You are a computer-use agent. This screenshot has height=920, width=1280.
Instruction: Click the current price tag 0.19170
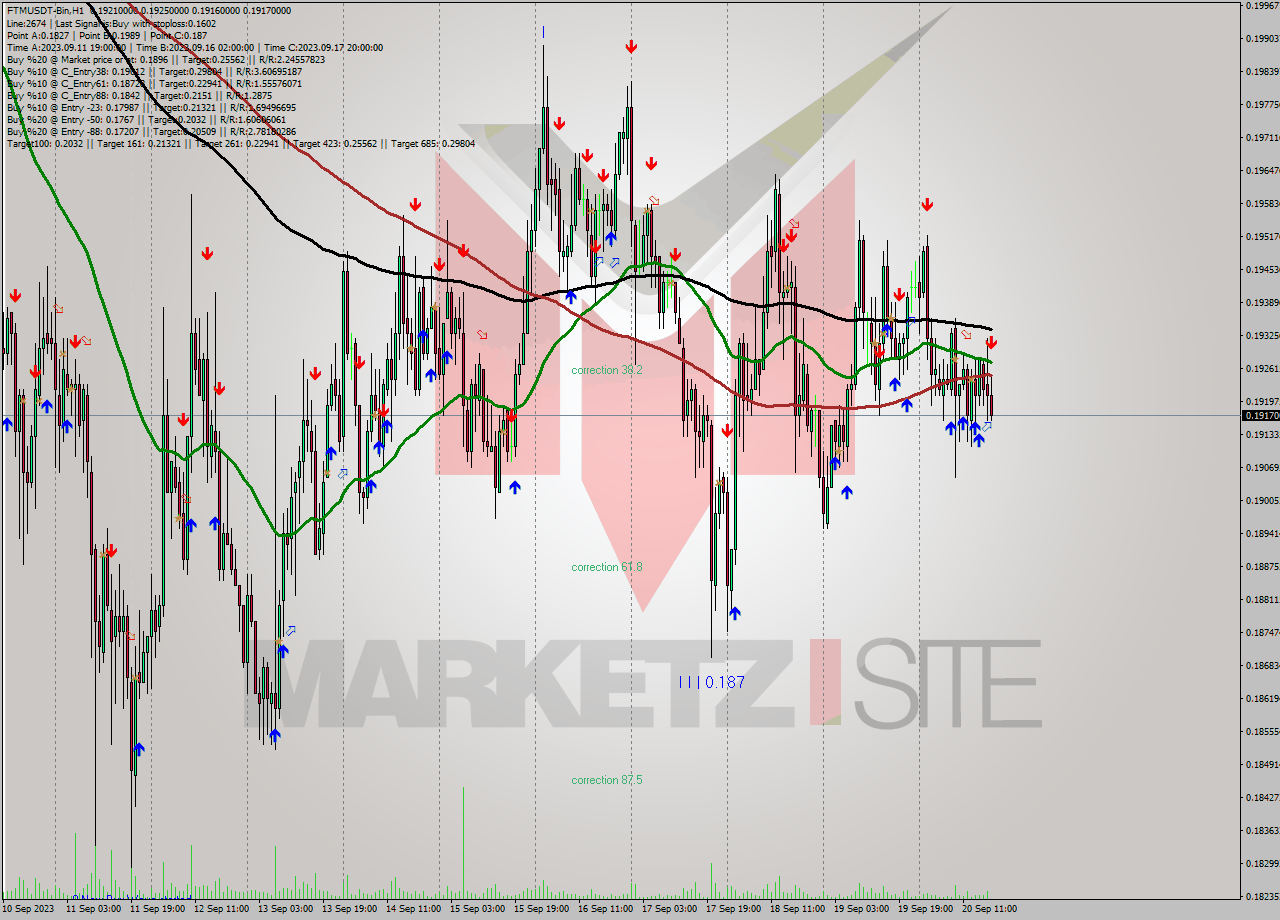click(x=1260, y=415)
